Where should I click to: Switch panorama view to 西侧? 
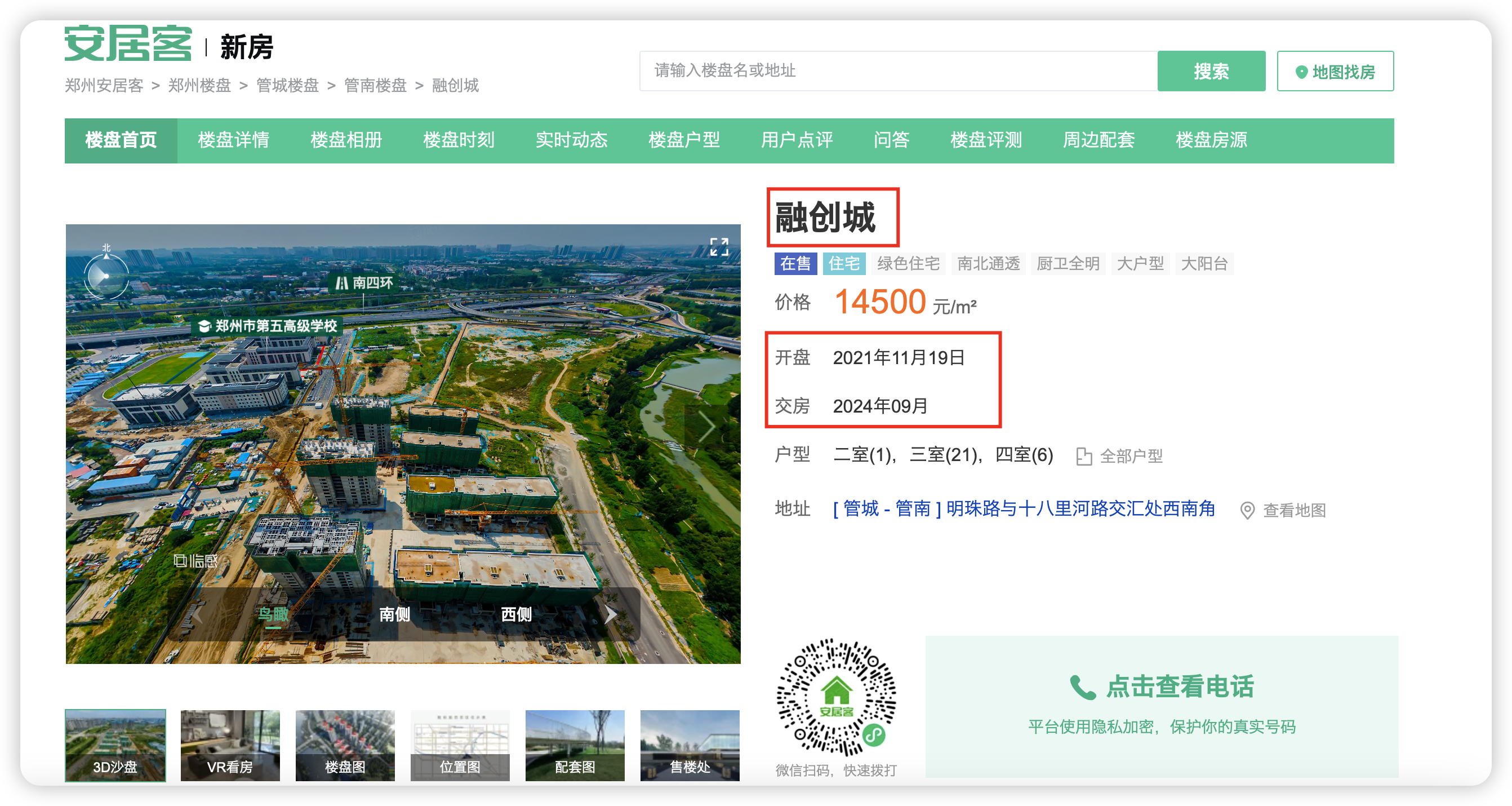tap(516, 614)
